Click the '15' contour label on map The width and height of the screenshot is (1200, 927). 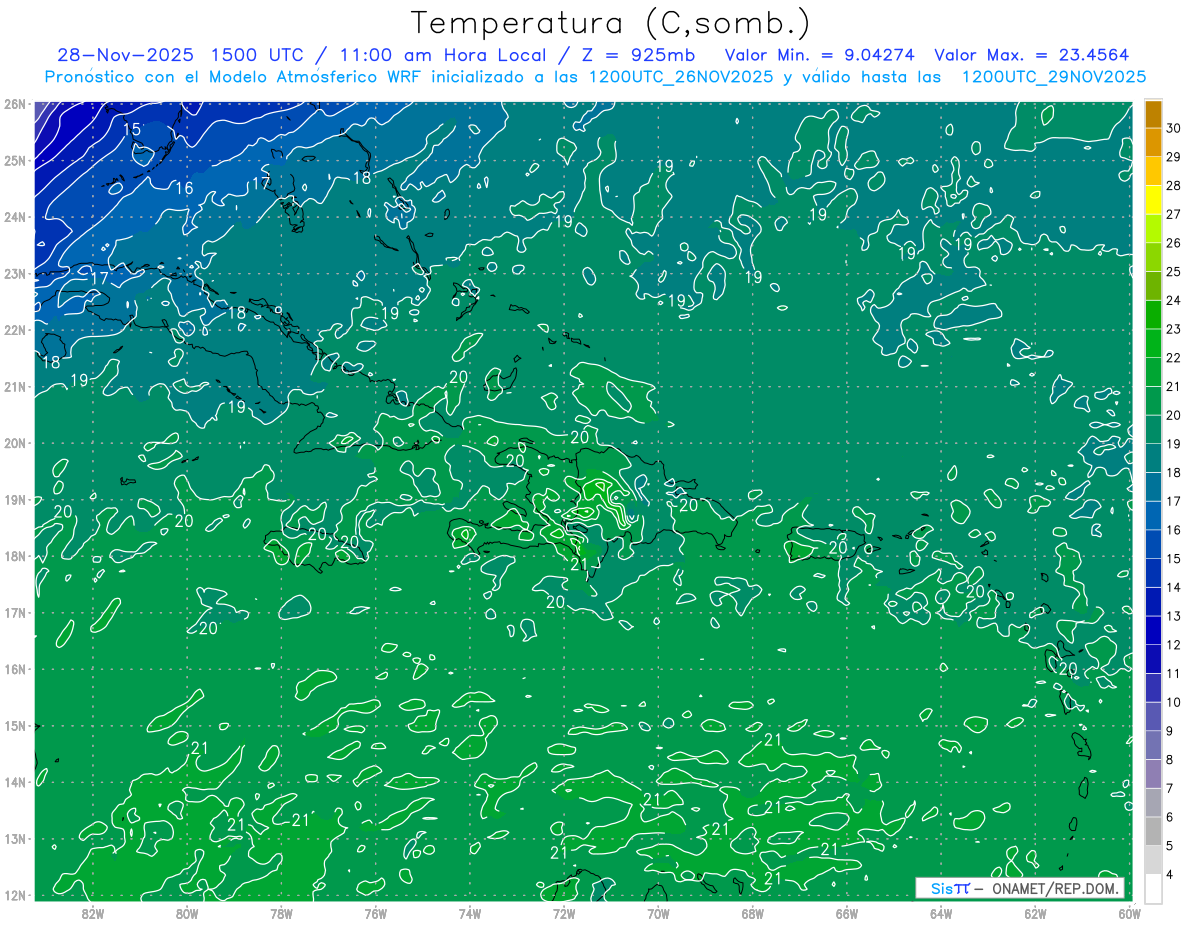[x=132, y=129]
